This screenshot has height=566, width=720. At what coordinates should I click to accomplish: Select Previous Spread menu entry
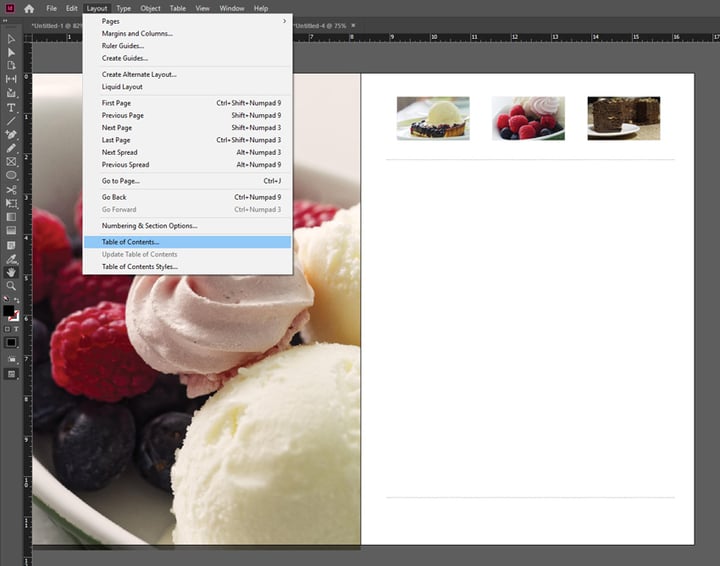pyautogui.click(x=187, y=165)
